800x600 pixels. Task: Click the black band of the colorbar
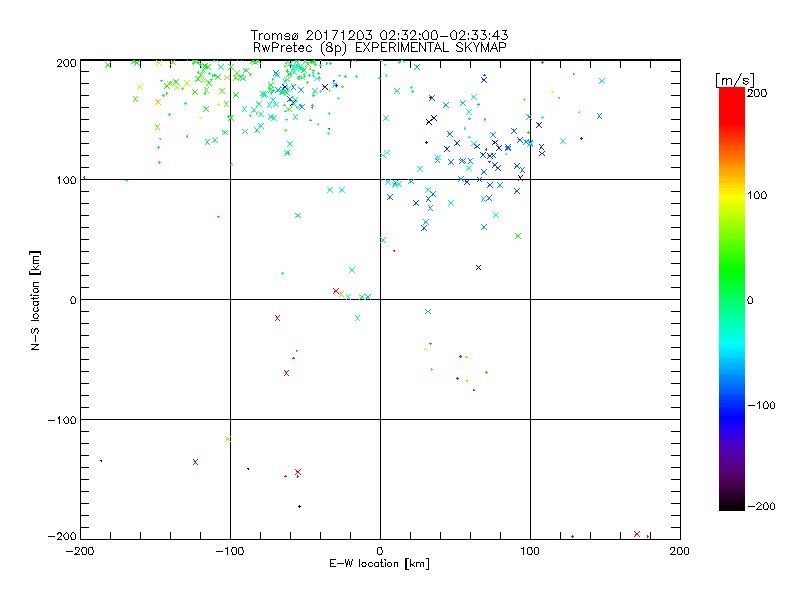coord(732,503)
